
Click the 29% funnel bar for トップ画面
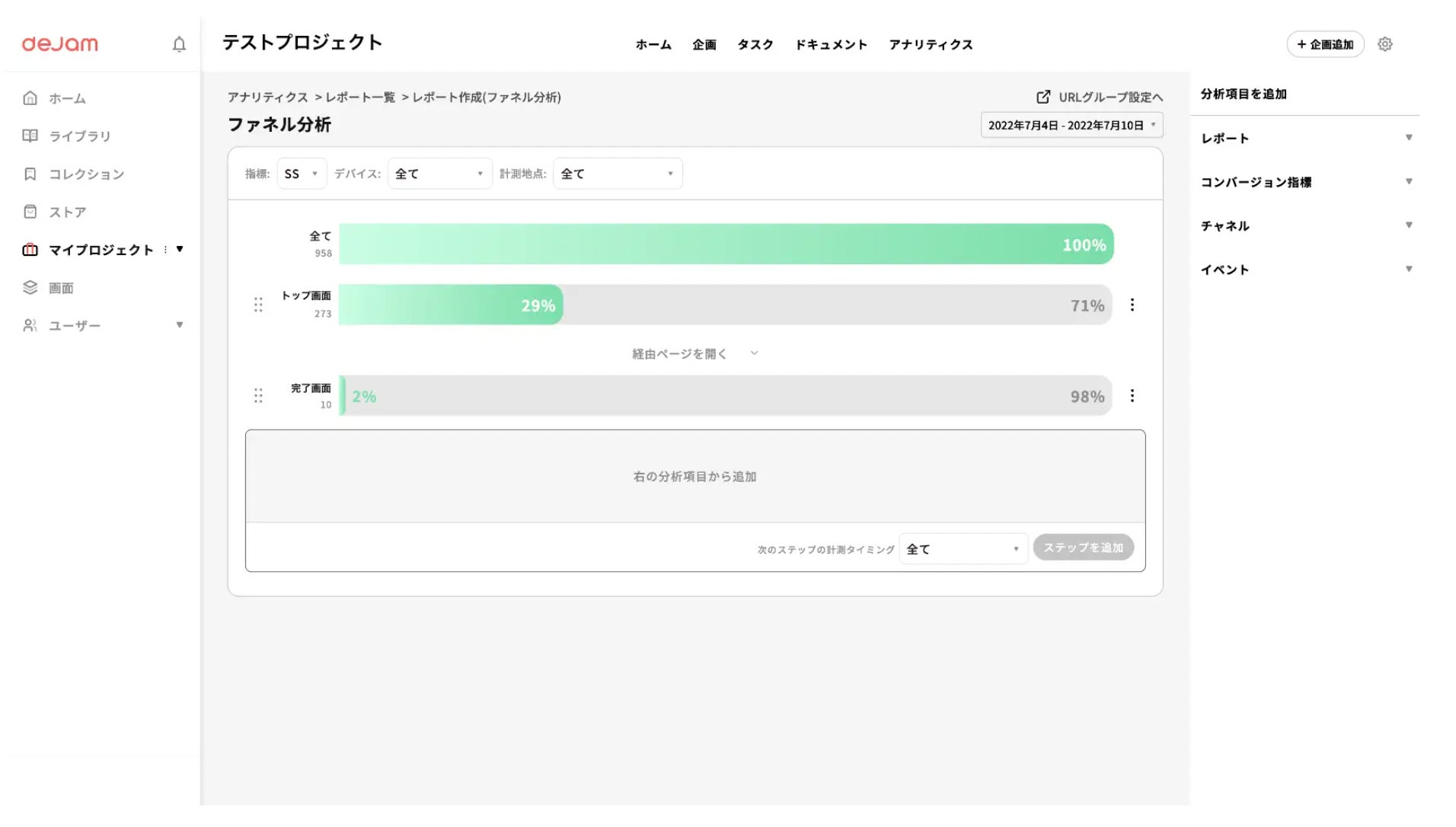pos(451,305)
